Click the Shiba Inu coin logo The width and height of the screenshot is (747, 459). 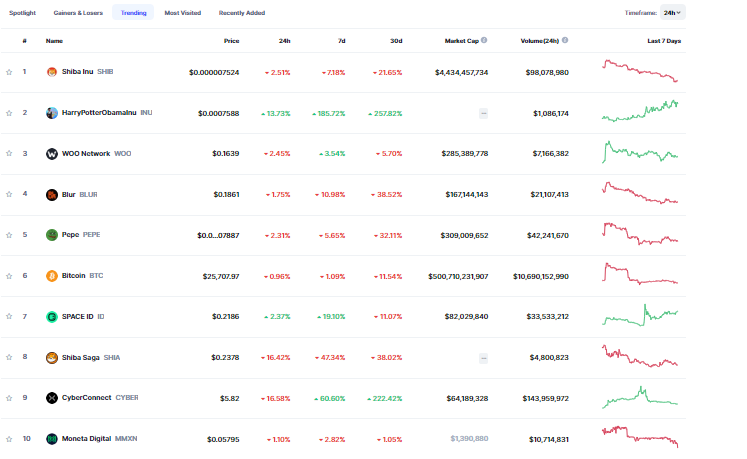51,72
